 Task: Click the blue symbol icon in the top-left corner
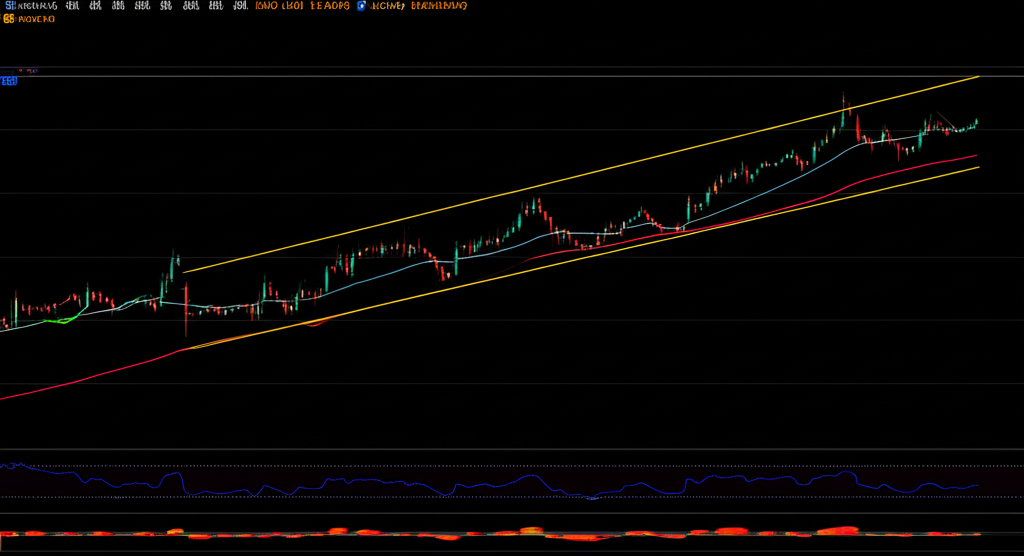8,5
